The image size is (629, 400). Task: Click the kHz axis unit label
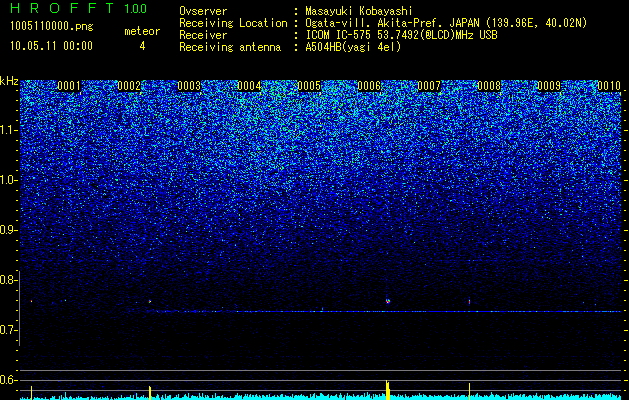(9, 81)
